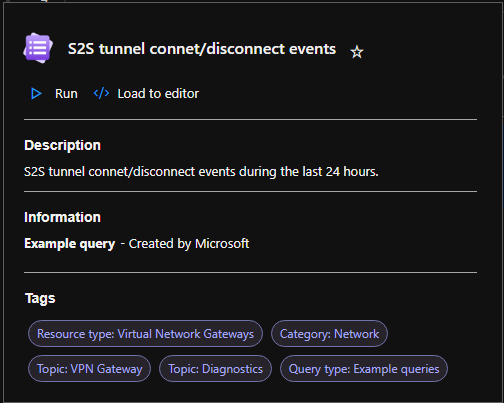Click the S2S tunnel connet/disconnect events title
This screenshot has width=504, height=403.
click(x=202, y=49)
